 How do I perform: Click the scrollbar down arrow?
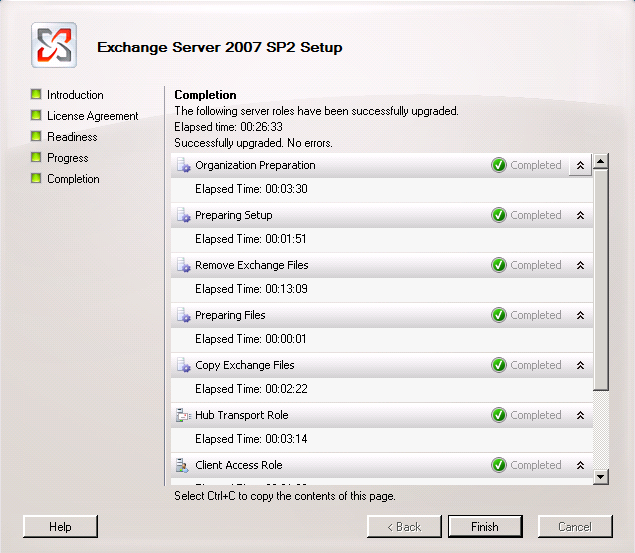click(601, 477)
